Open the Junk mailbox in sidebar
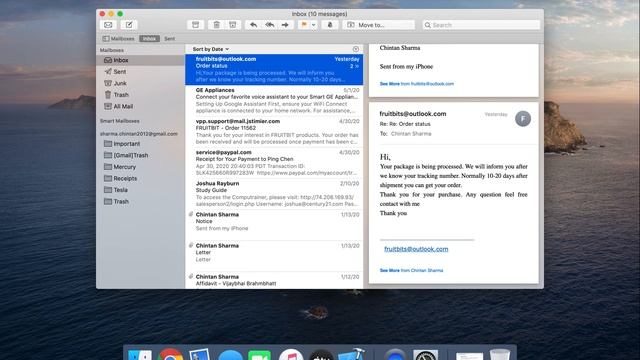 140,83
